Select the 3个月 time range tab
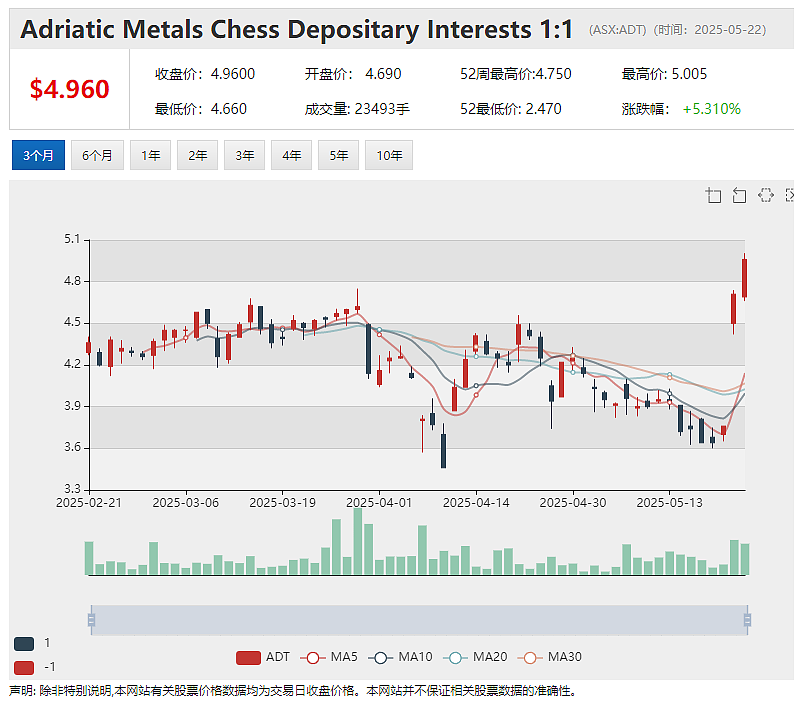 (38, 155)
